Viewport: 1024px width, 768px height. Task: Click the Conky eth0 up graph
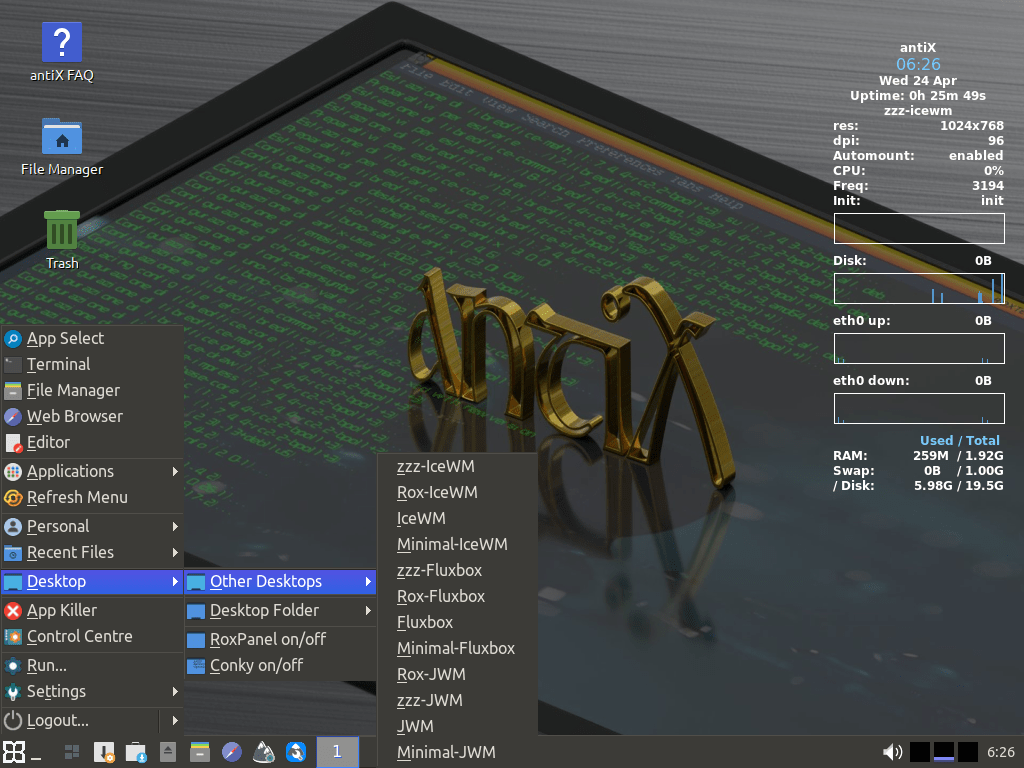coord(919,348)
